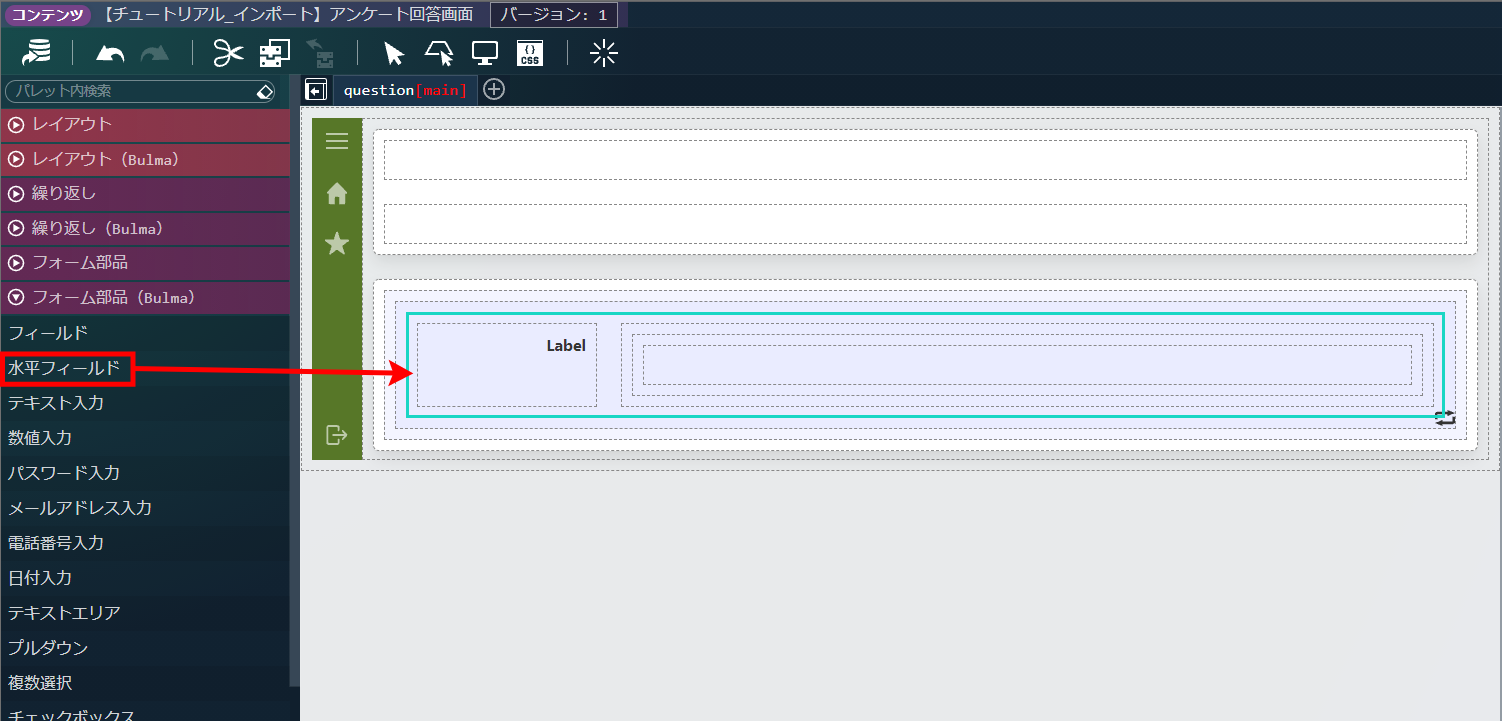Click the palette's vertical scrollbar
The width and height of the screenshot is (1502, 721).
[x=294, y=380]
